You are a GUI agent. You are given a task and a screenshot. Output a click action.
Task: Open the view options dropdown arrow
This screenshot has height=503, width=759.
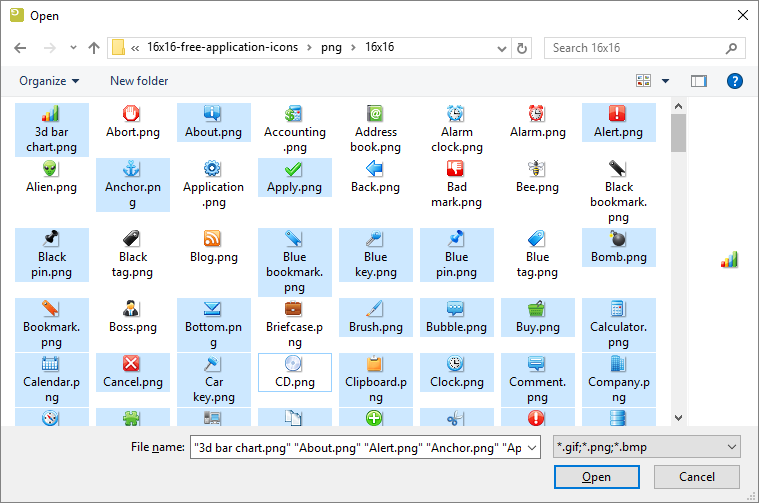coord(667,81)
